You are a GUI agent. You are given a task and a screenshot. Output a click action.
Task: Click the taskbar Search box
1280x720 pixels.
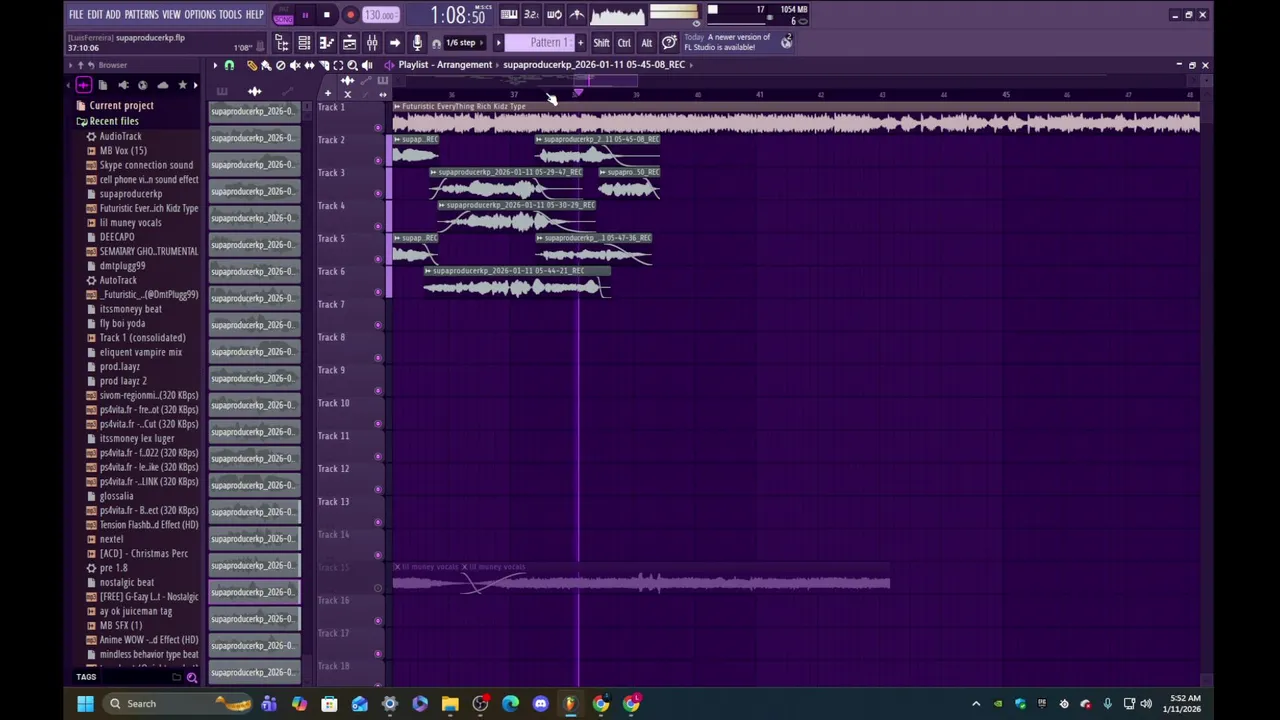[178, 703]
